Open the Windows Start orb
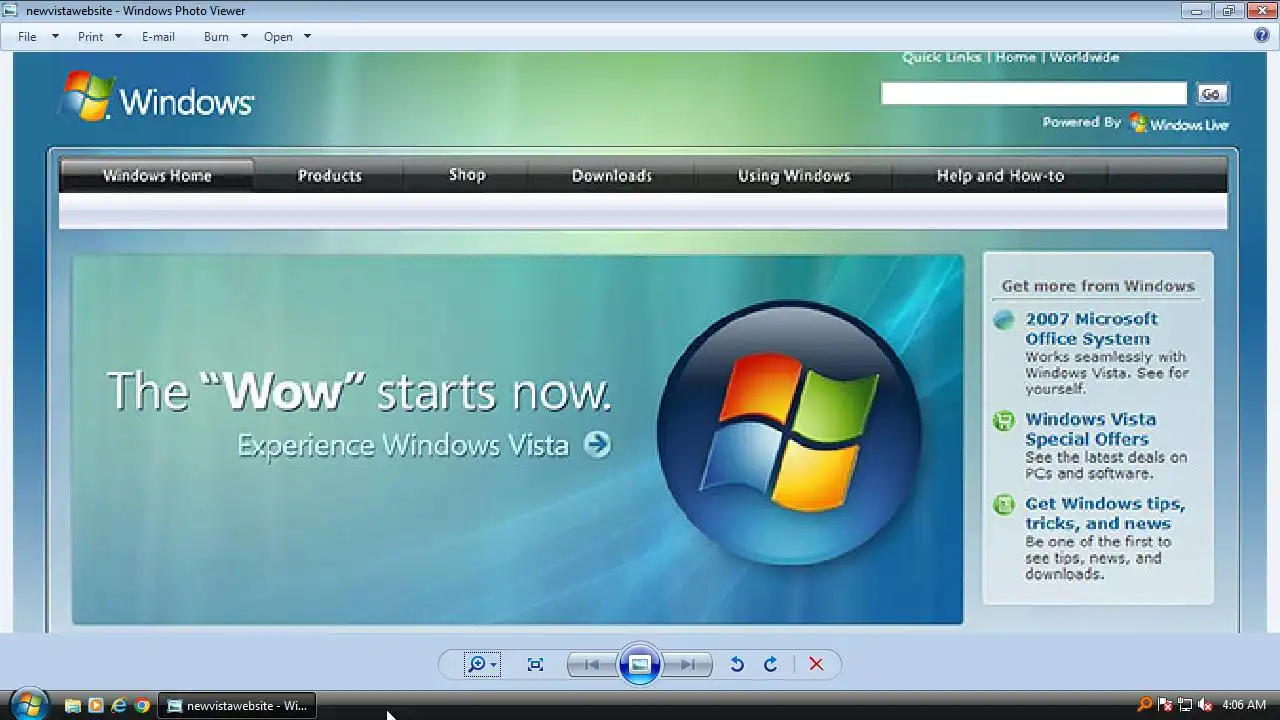 28,704
